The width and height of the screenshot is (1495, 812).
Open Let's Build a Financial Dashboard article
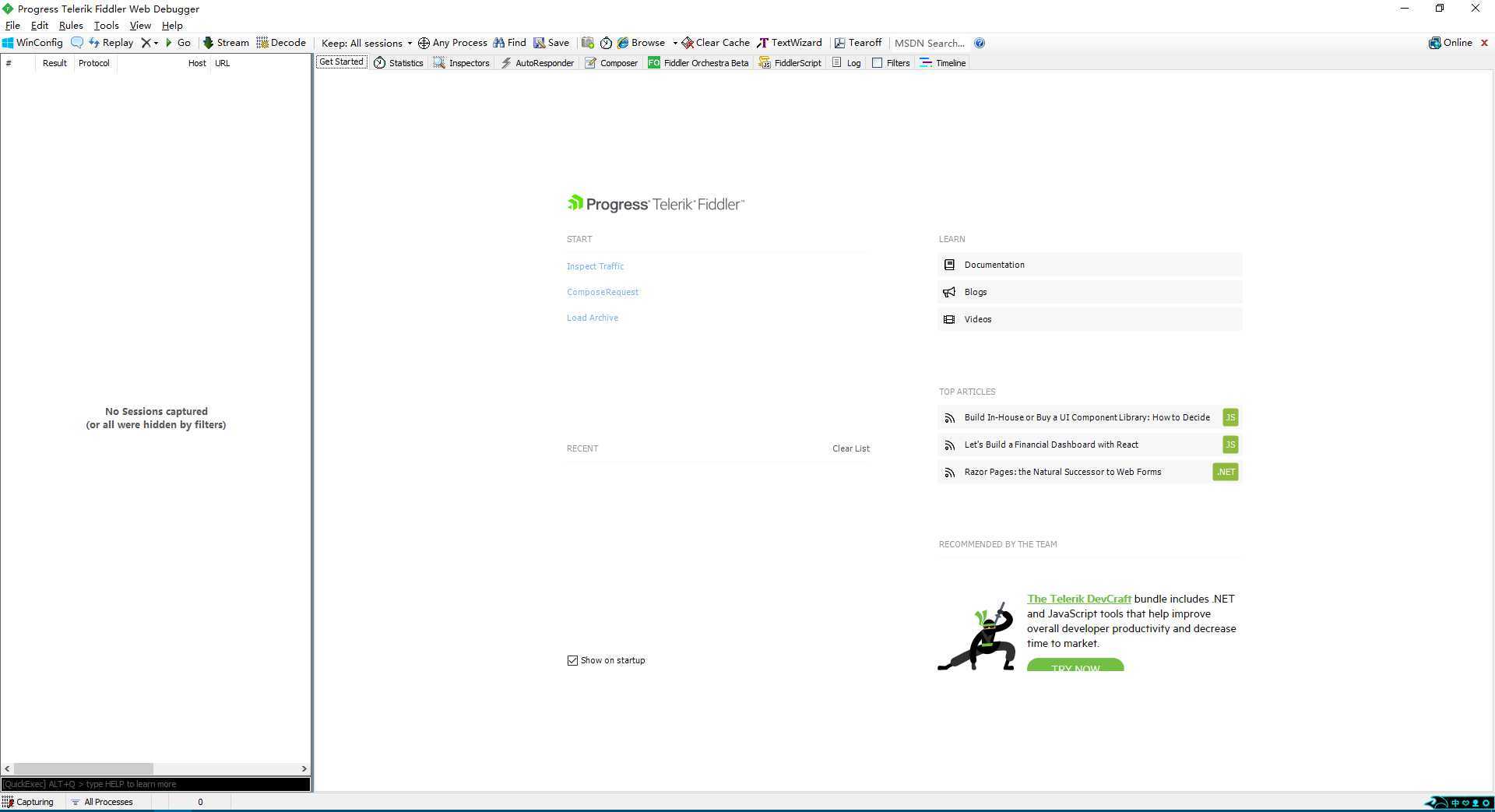point(1089,445)
